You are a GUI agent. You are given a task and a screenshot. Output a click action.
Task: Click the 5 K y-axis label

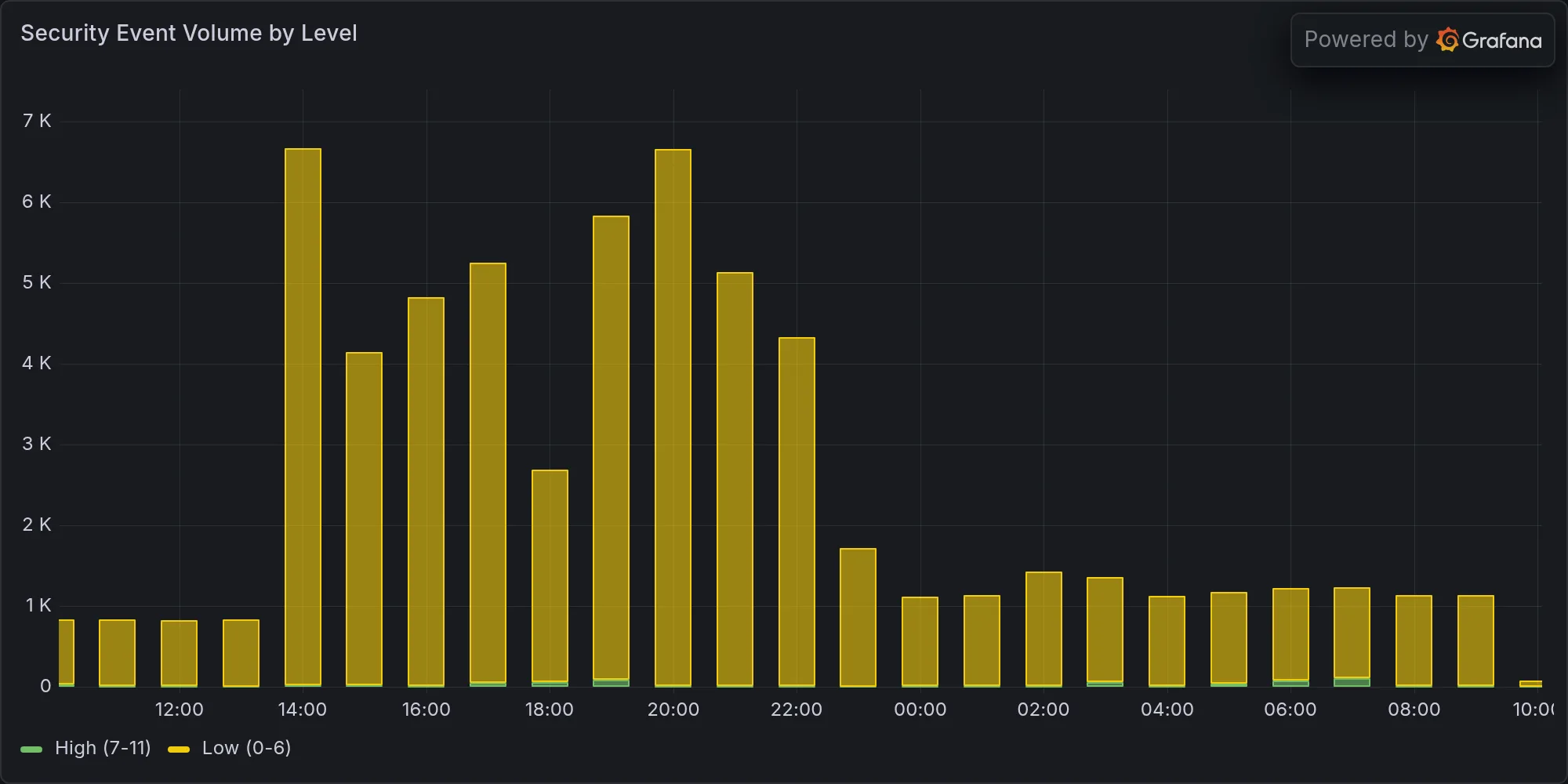pos(37,282)
